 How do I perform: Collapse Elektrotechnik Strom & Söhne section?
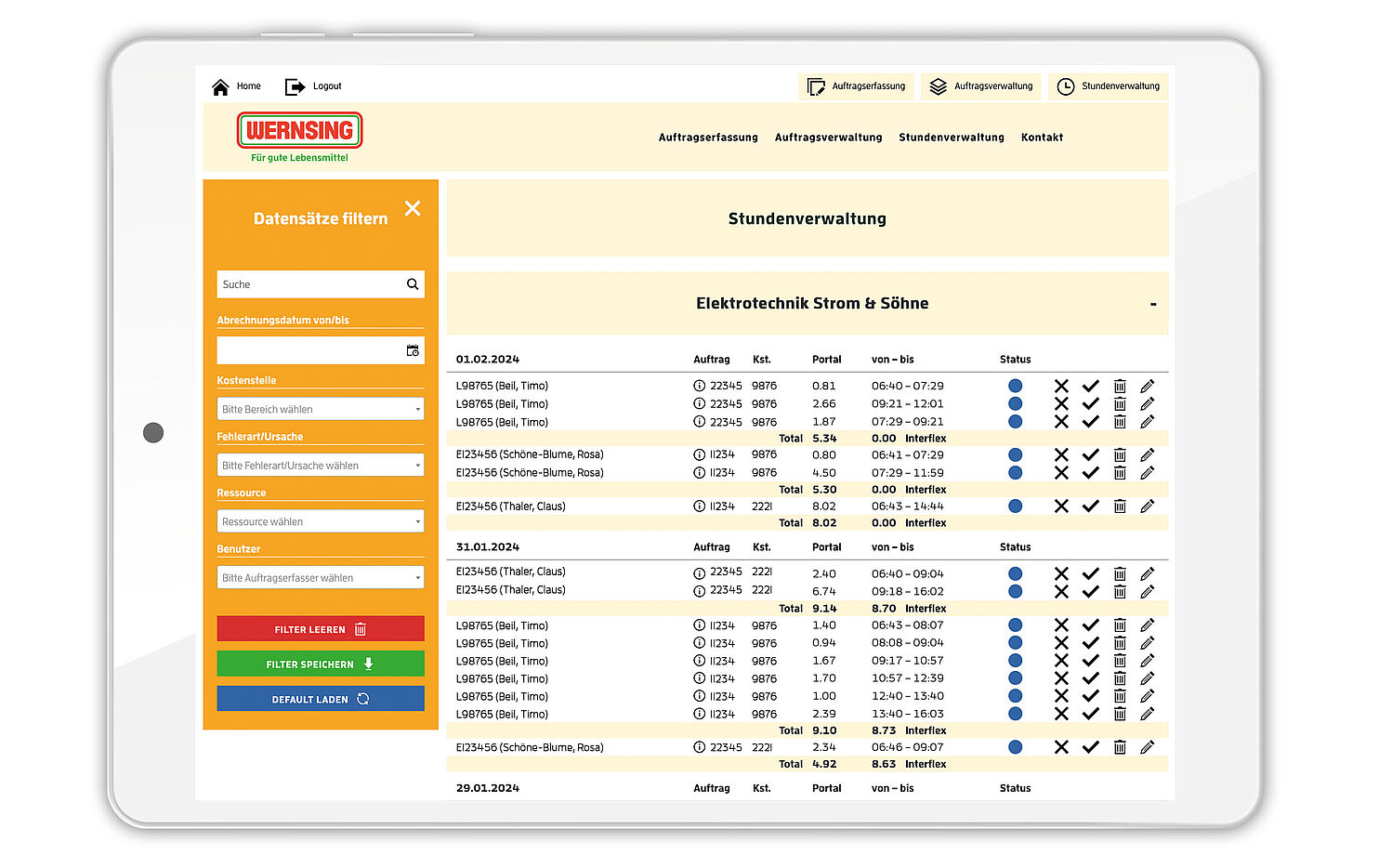[x=1153, y=305]
